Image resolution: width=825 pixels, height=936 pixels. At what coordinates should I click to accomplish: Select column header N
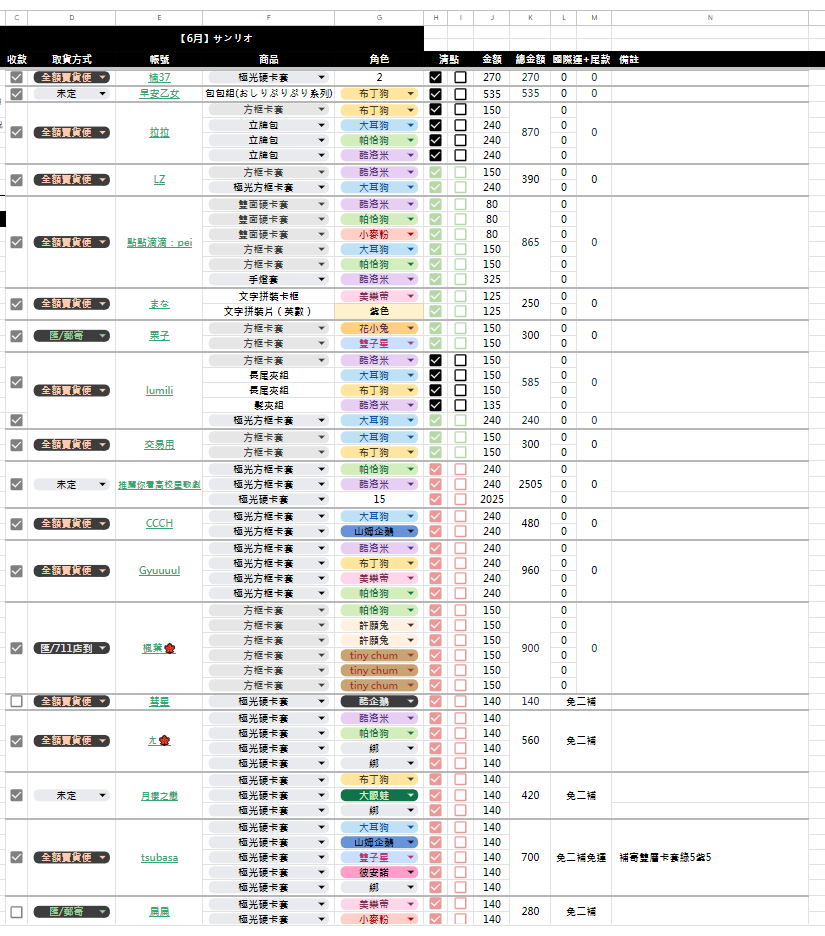click(710, 18)
